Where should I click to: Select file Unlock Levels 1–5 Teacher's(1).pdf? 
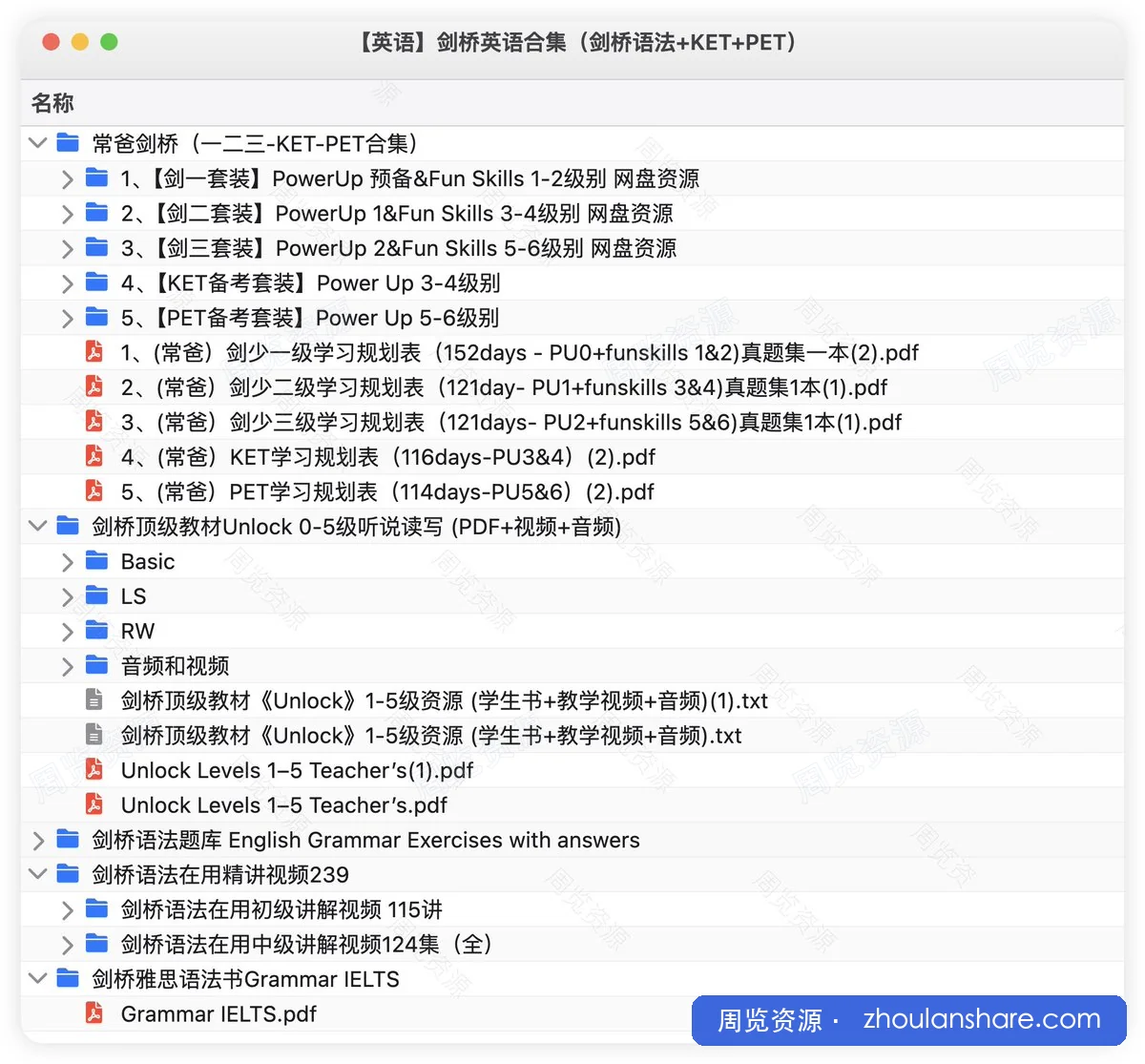pyautogui.click(x=298, y=771)
